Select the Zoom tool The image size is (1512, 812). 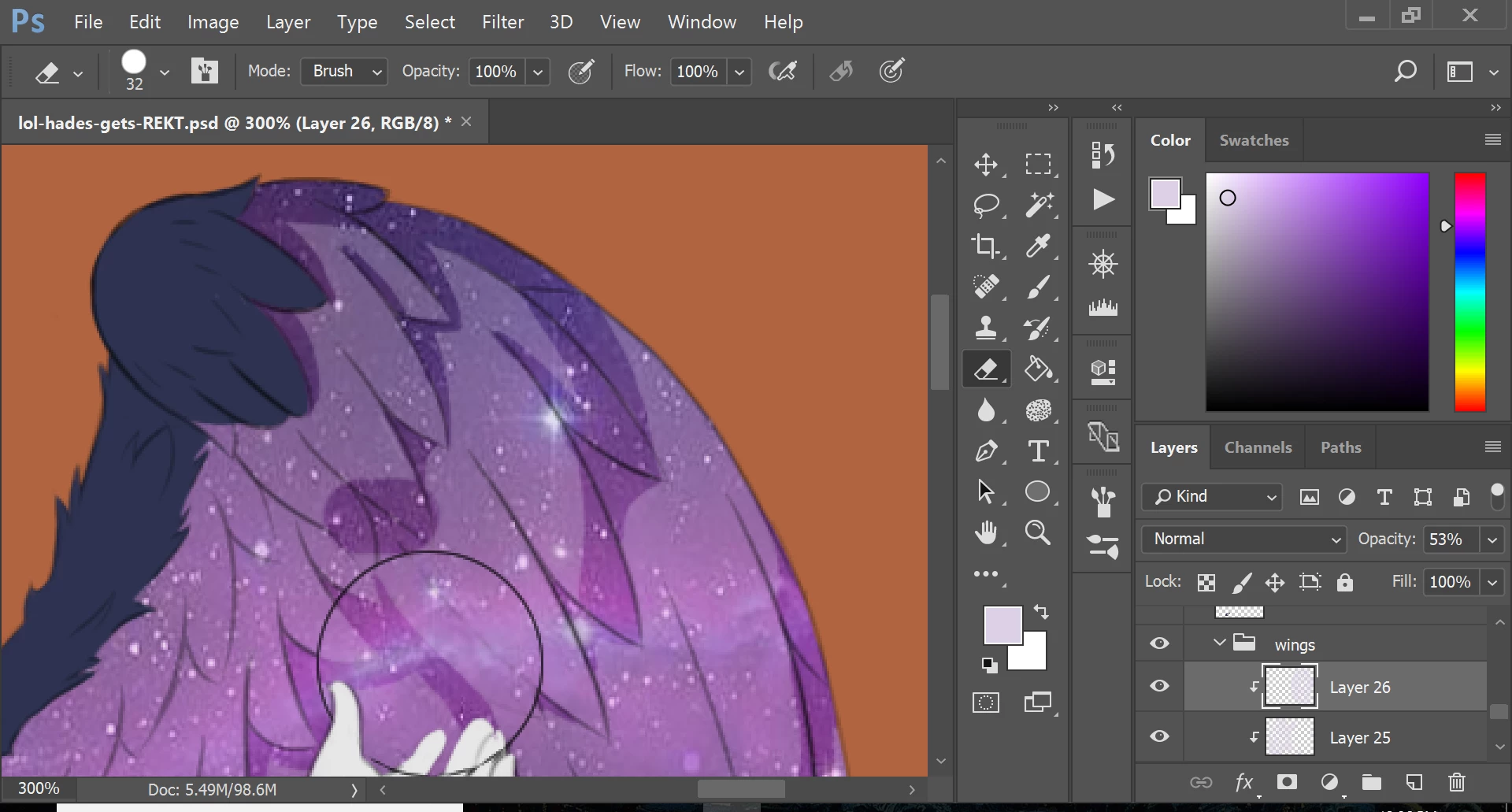pyautogui.click(x=1038, y=533)
